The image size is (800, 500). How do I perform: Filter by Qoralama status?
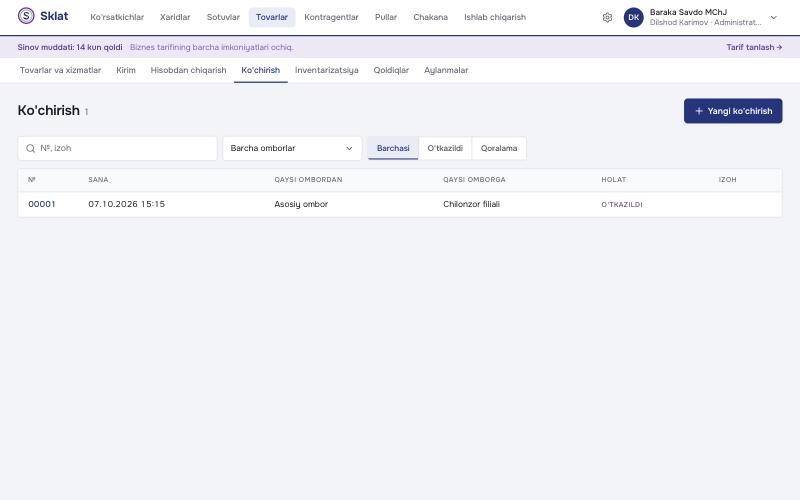[498, 148]
